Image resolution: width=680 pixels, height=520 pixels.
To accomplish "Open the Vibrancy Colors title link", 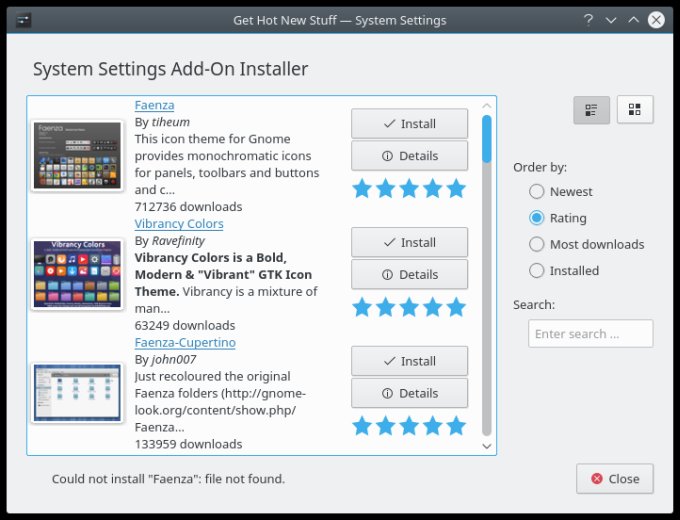I will coord(178,224).
